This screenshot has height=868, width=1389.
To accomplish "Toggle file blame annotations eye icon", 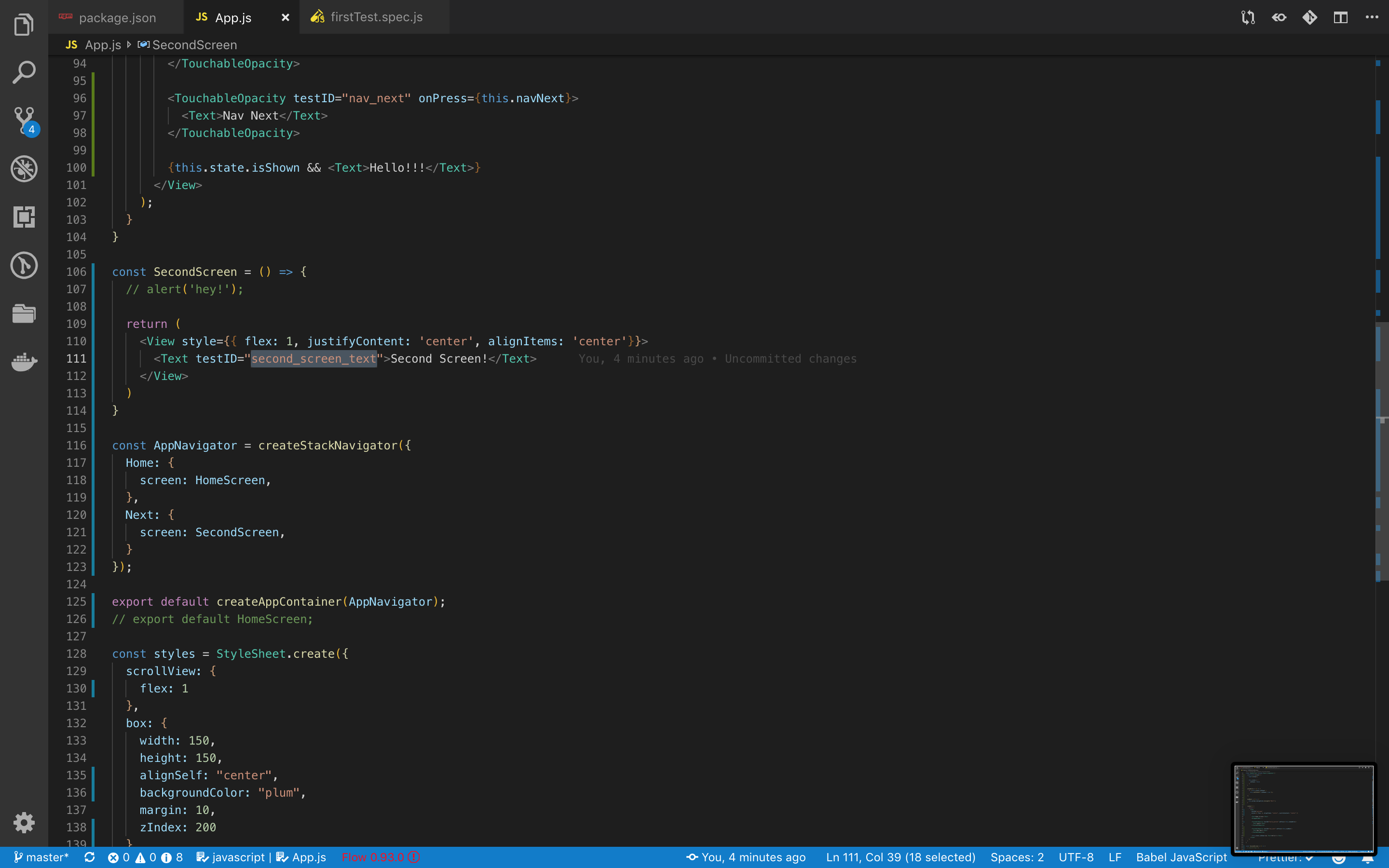I will [1279, 17].
